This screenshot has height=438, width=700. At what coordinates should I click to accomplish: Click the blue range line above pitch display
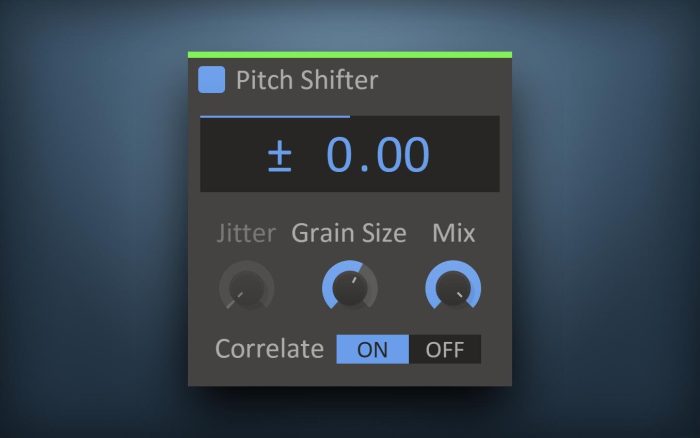[x=275, y=117]
